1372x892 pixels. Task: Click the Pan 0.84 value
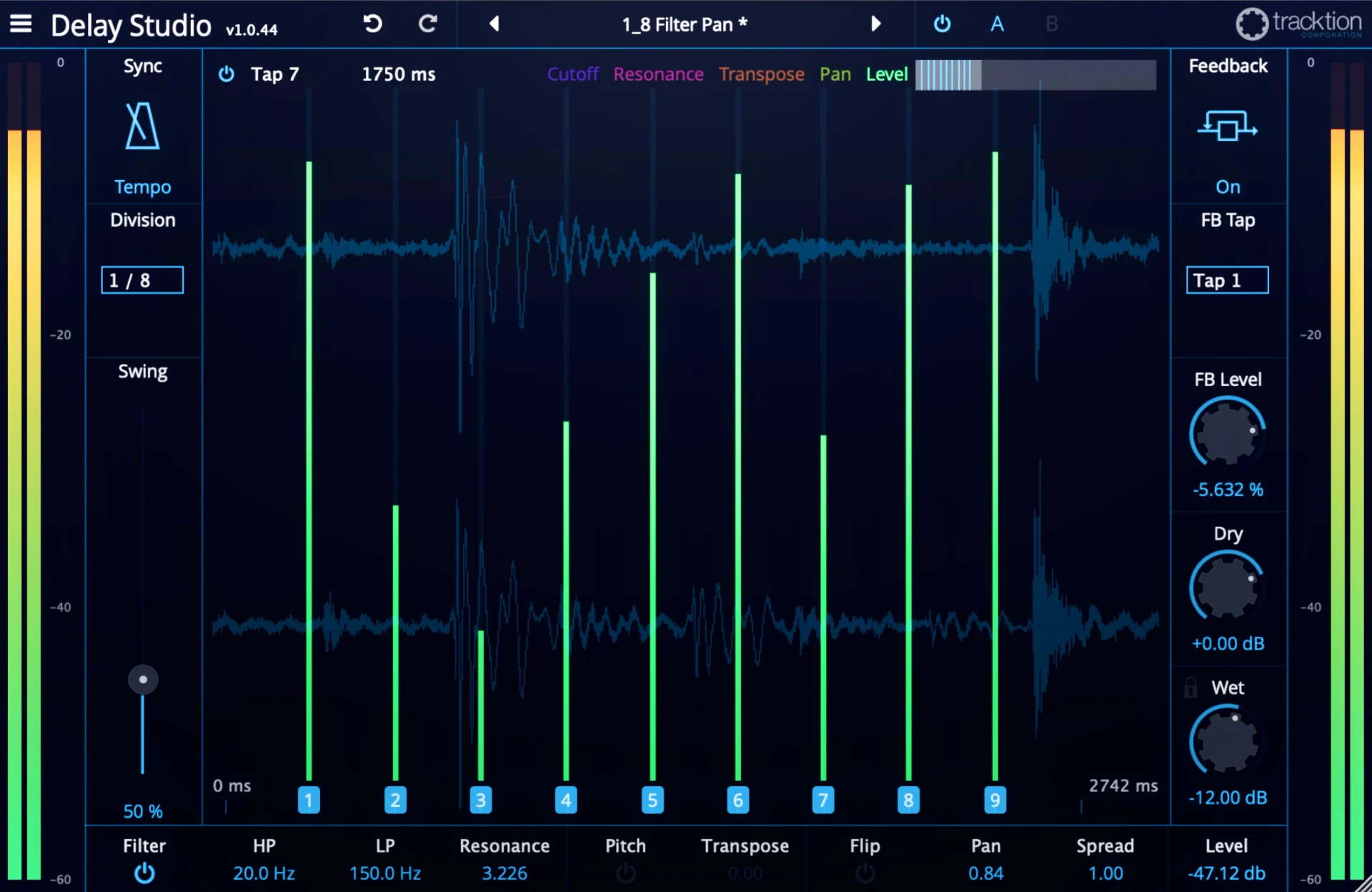click(986, 873)
